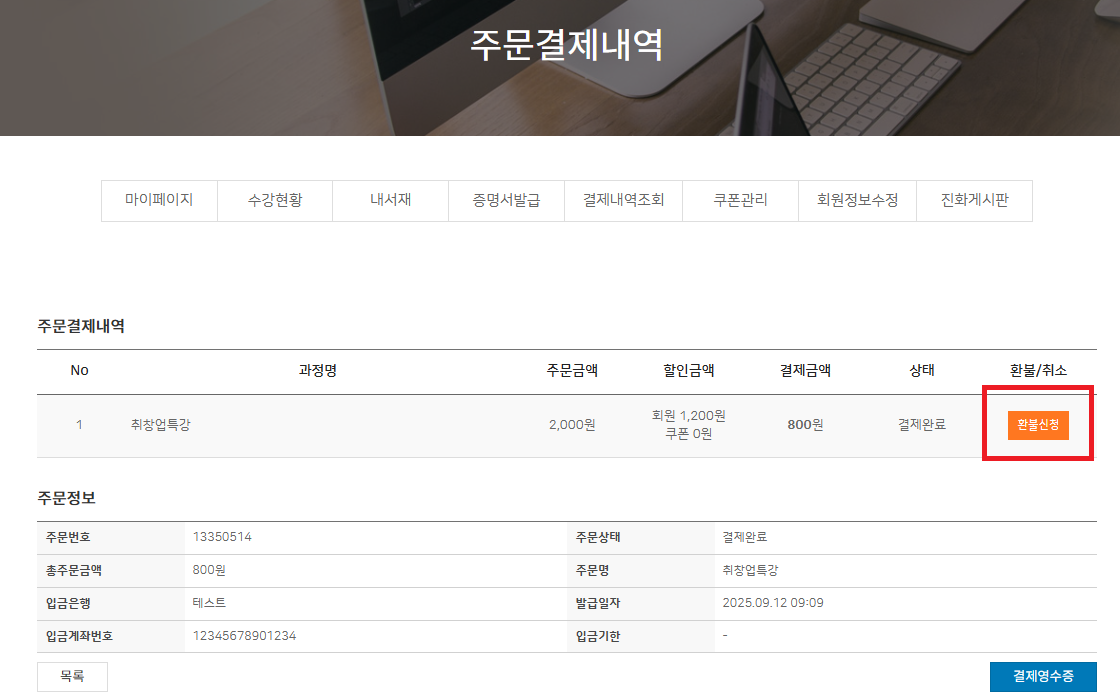
Task: Click the 결제완료 status in the order row
Action: [x=921, y=424]
